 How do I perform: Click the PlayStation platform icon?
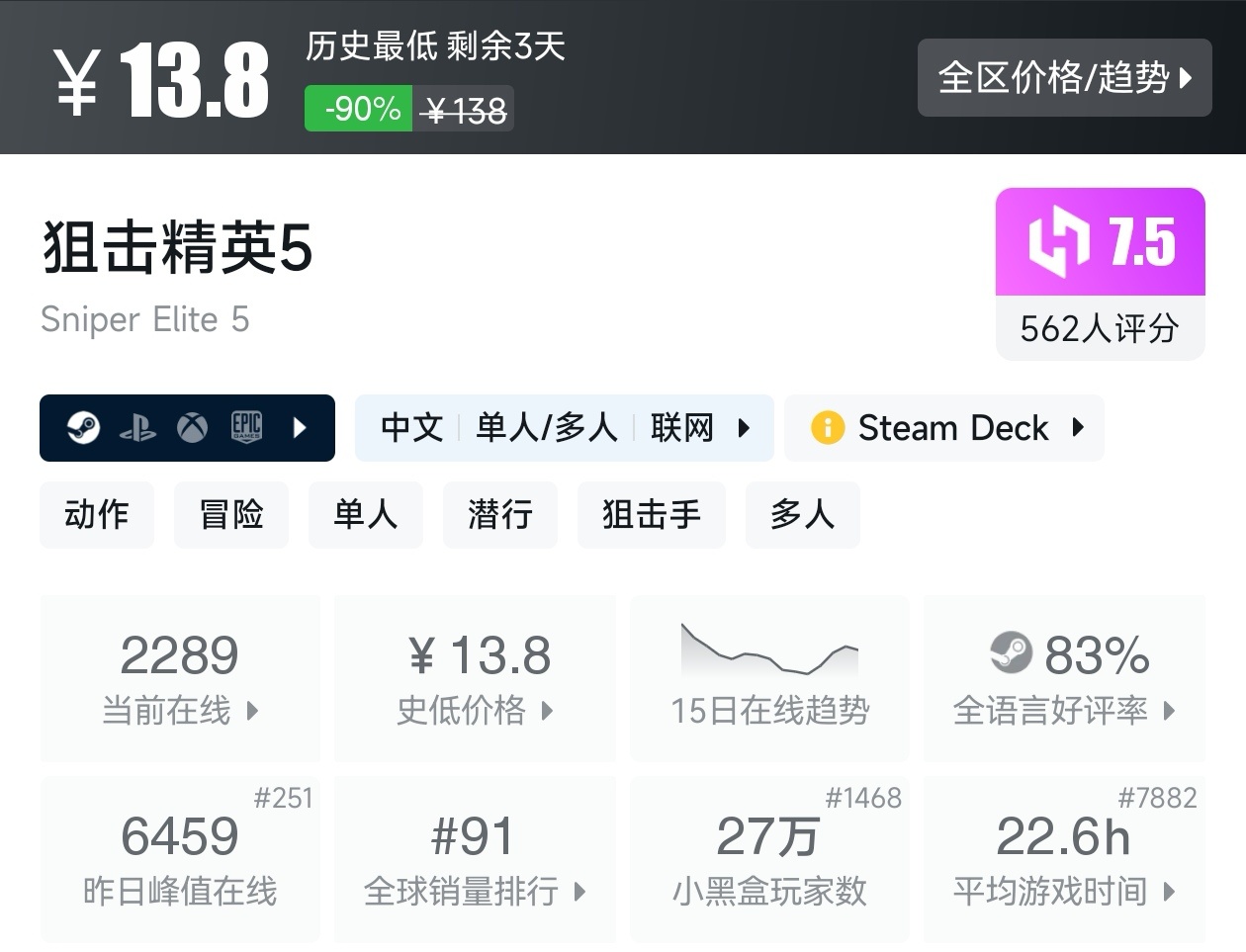coord(137,428)
